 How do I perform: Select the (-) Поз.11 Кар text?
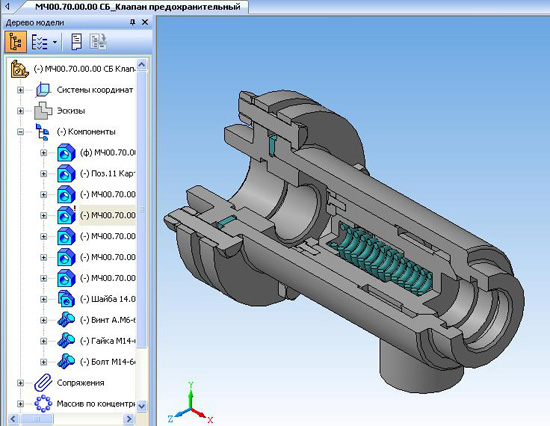108,174
